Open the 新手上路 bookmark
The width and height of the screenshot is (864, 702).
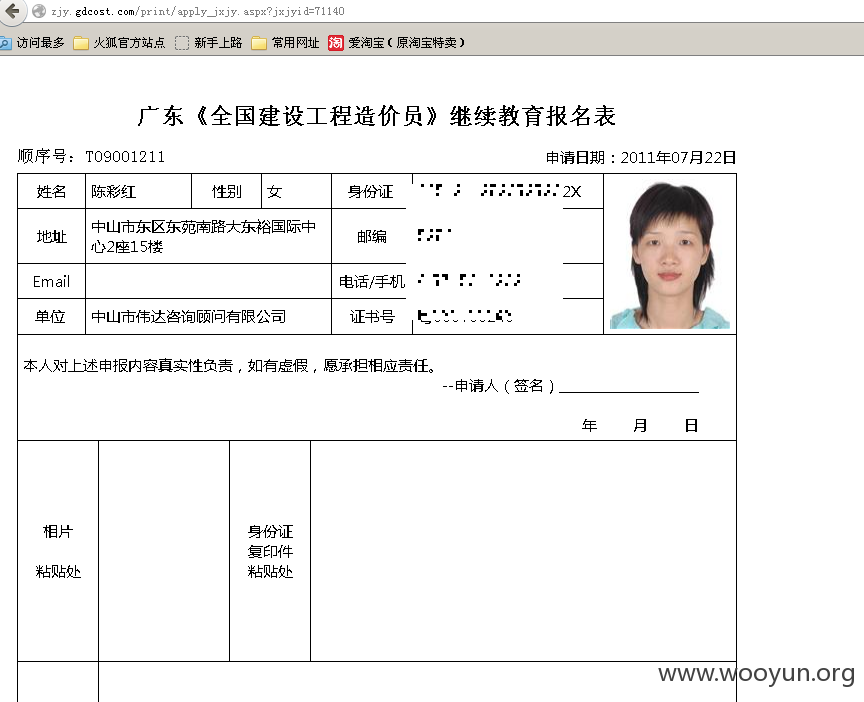click(208, 42)
